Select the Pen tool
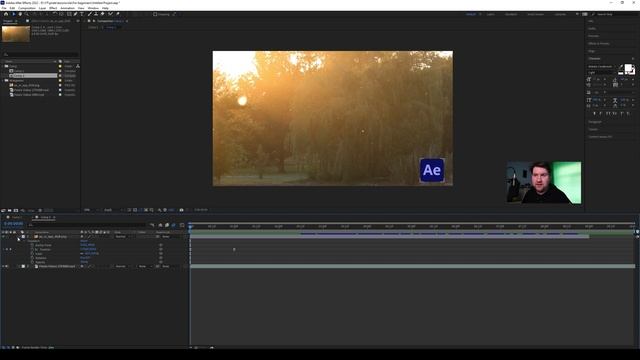This screenshot has height=360, width=640. (76, 14)
